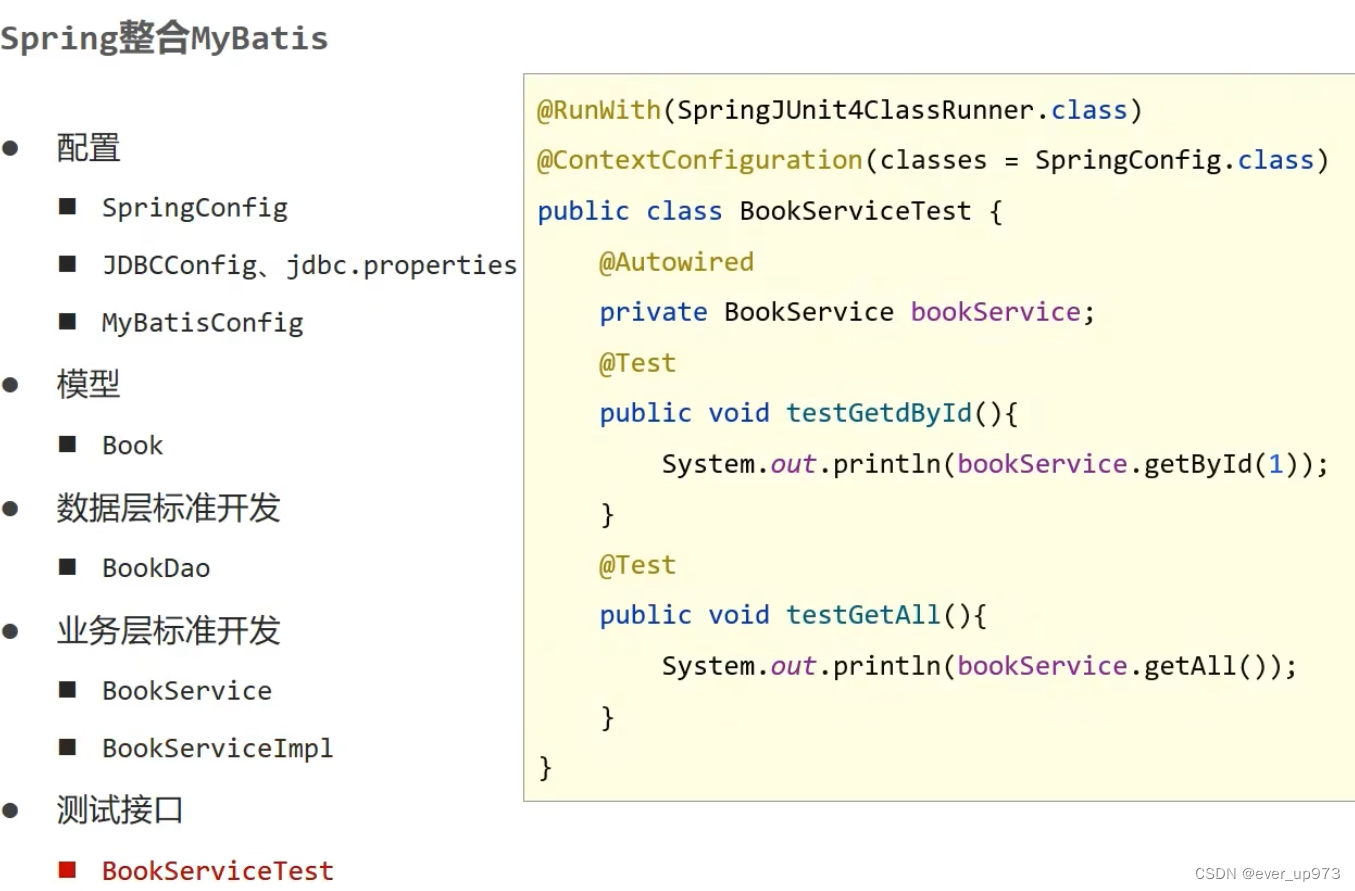This screenshot has width=1355, height=891.
Task: Select the "配置" bullet heading
Action: click(x=88, y=148)
